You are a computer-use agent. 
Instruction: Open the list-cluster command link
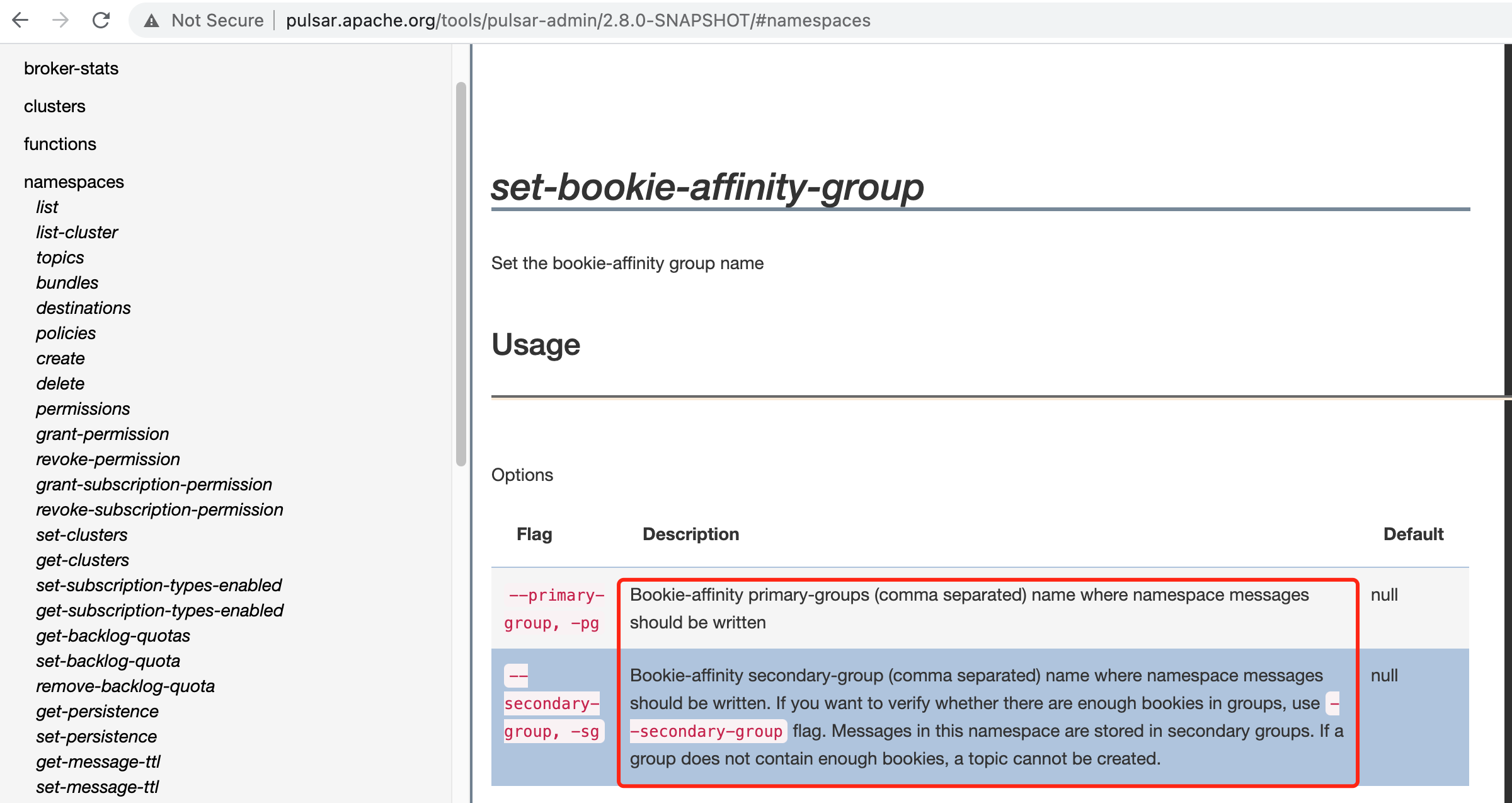77,232
